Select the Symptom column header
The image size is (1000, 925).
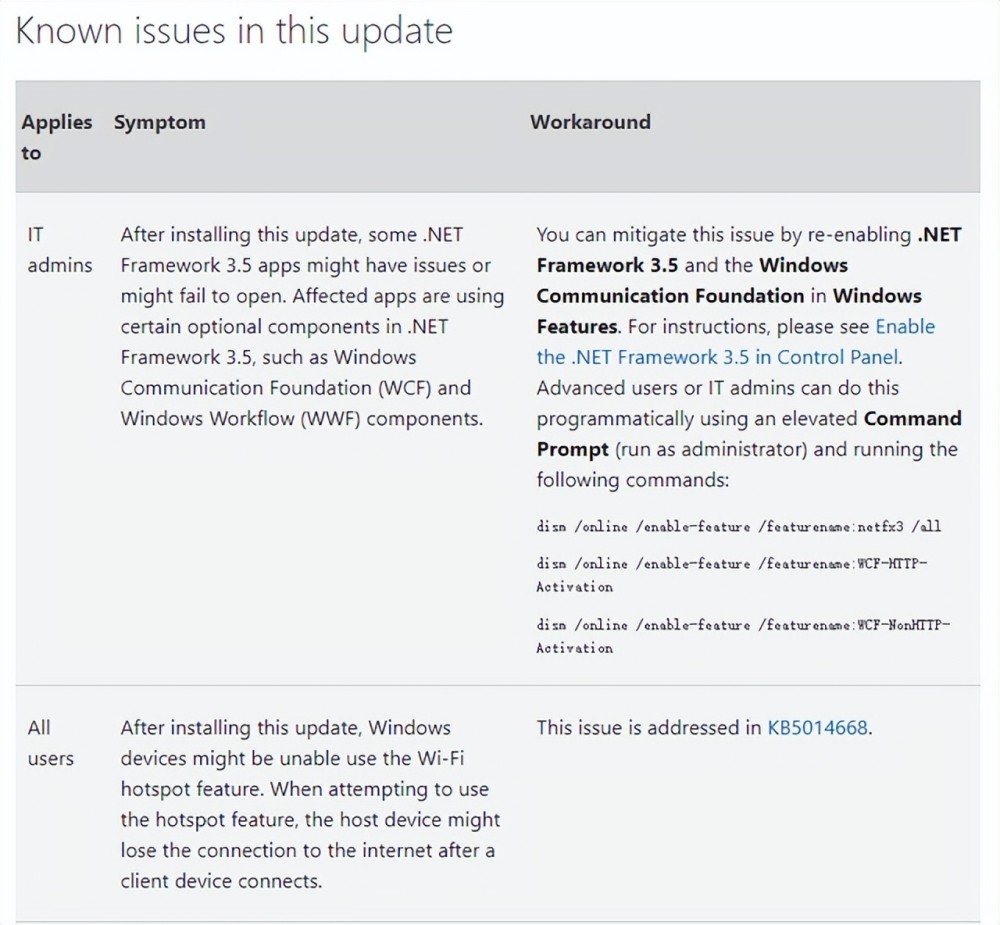coord(159,122)
